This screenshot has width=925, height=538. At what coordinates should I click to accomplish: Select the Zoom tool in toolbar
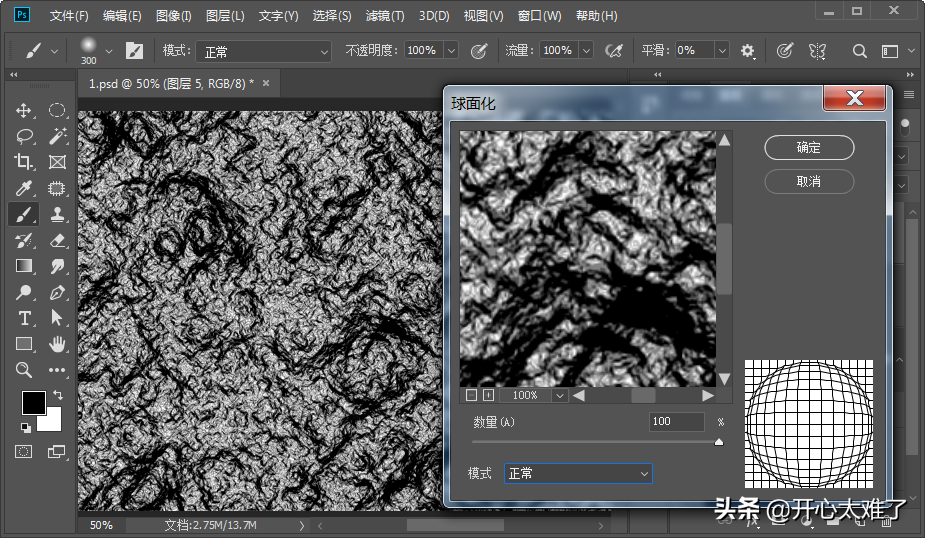[24, 370]
